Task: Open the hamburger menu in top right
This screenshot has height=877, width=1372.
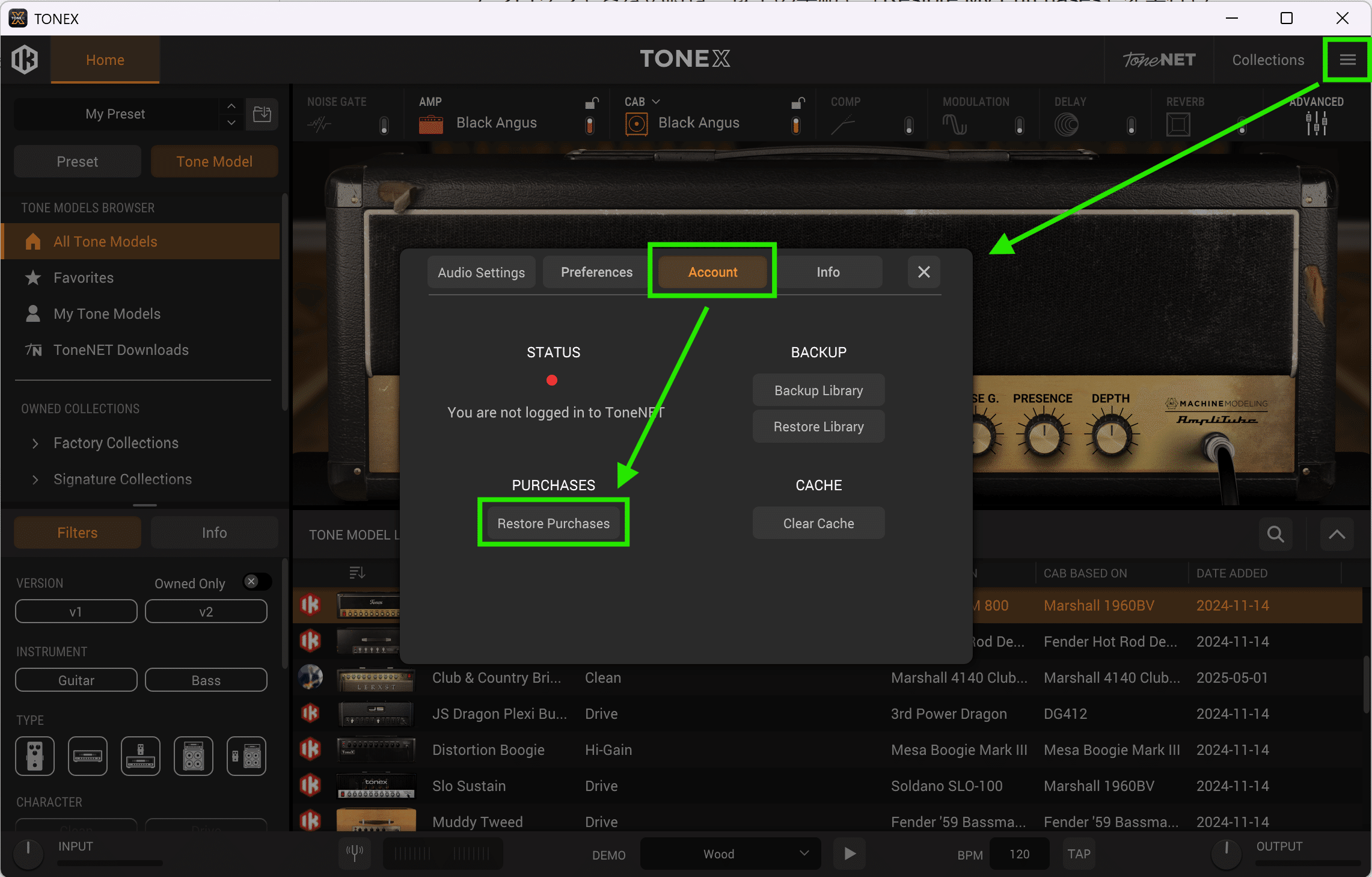Action: [1347, 59]
